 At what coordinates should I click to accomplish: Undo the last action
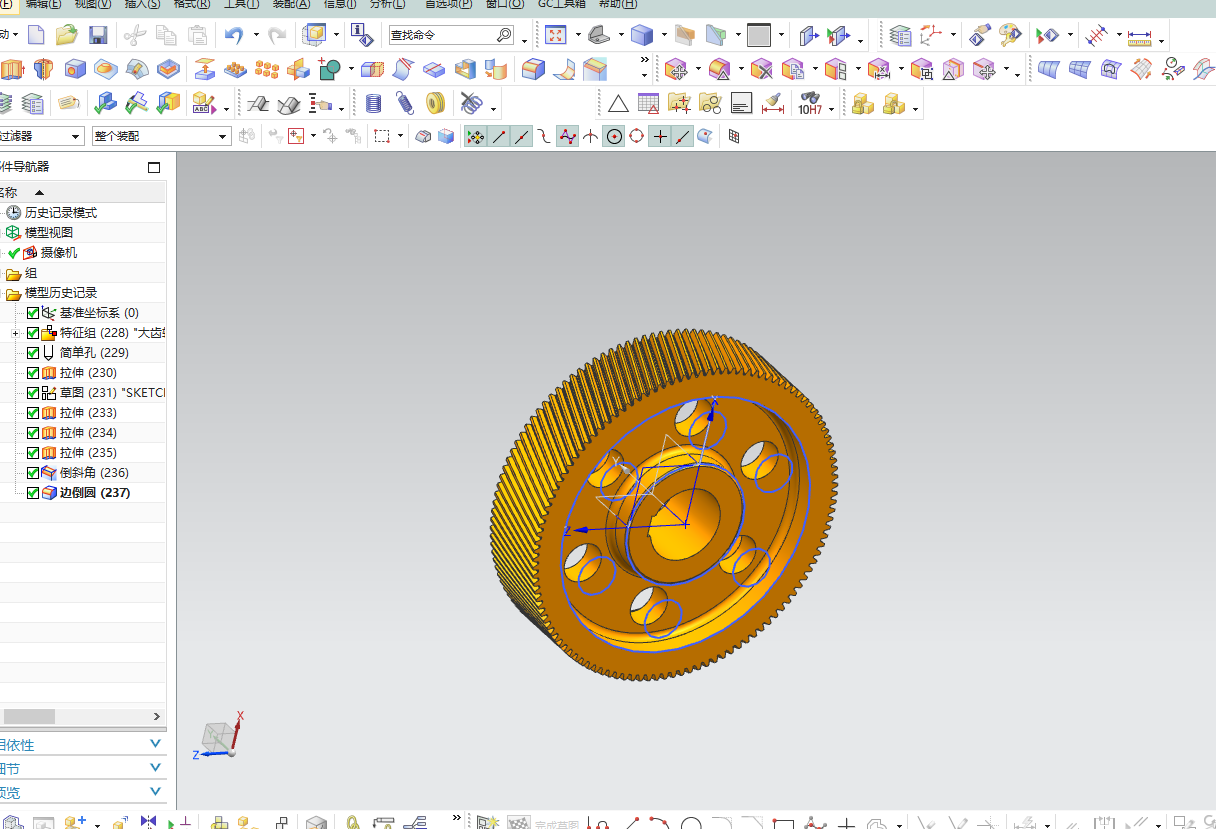tap(234, 36)
